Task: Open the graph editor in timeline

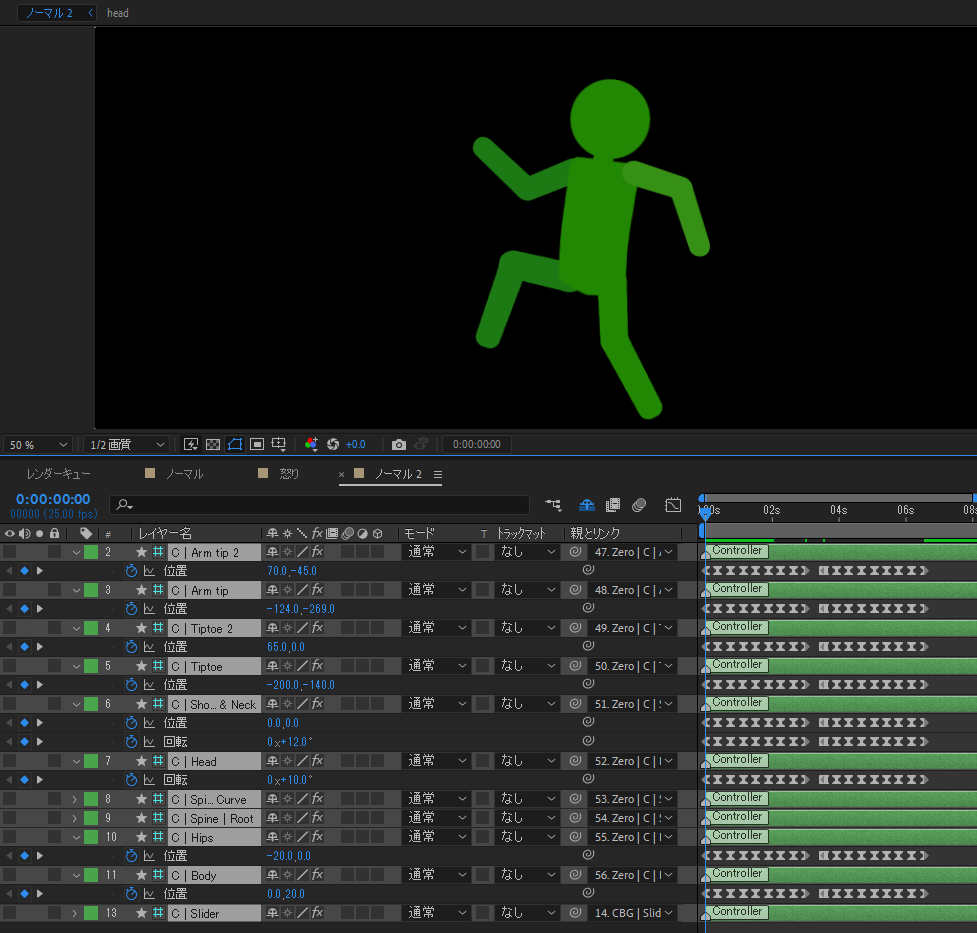Action: (673, 505)
